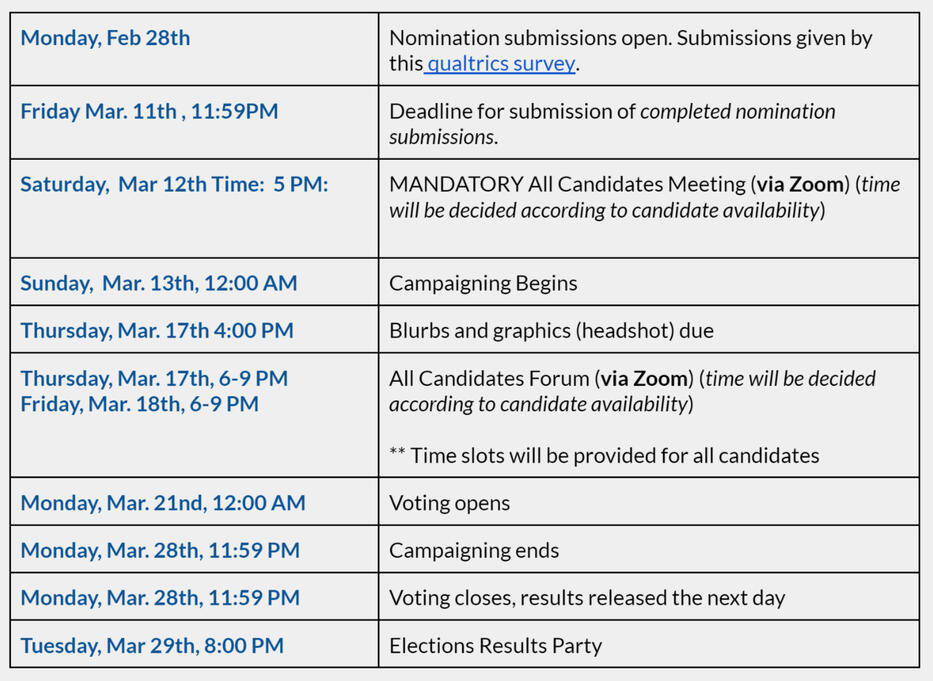The width and height of the screenshot is (933, 681).
Task: Select the "Campaigning Begins" cell
Action: [x=483, y=283]
